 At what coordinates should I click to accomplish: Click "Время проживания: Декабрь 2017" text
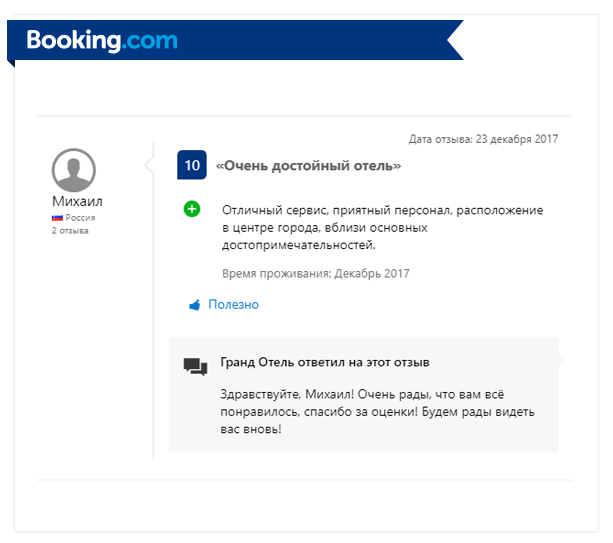tap(316, 273)
